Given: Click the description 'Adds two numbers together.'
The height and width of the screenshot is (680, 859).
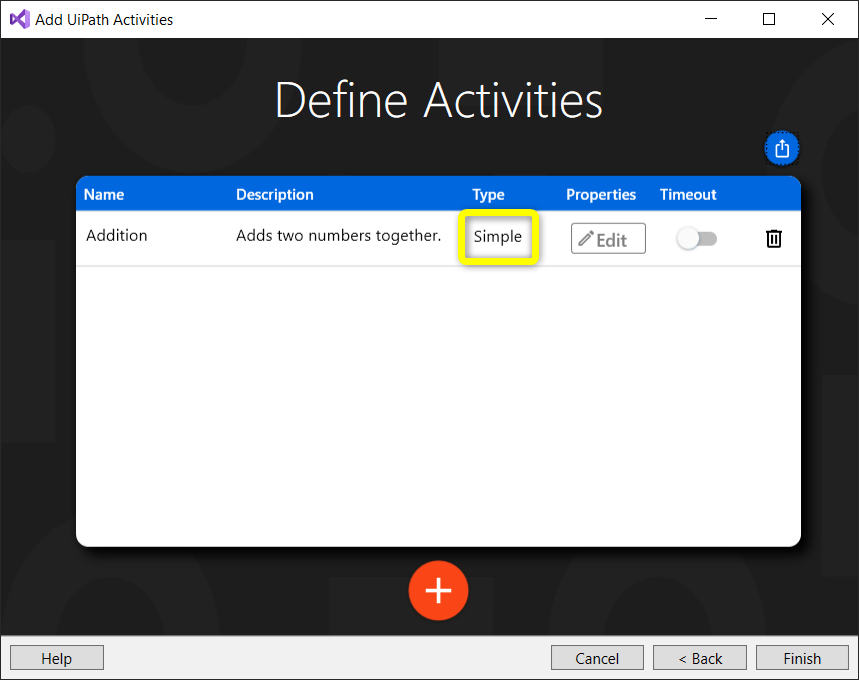Looking at the screenshot, I should coord(337,235).
